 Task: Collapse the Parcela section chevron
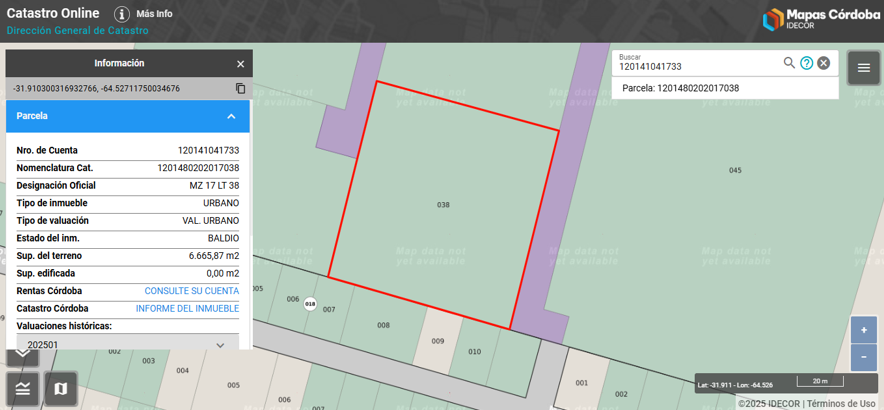coord(231,116)
